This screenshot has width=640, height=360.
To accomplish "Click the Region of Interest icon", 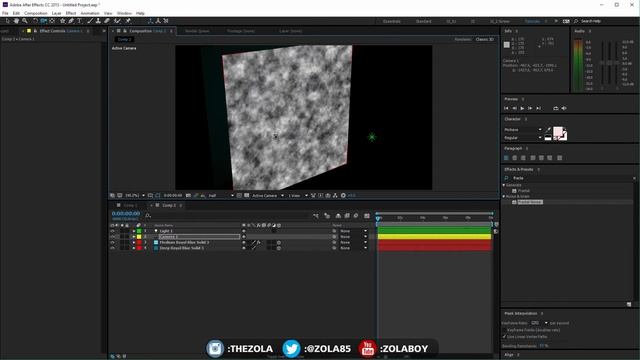I will (x=239, y=196).
